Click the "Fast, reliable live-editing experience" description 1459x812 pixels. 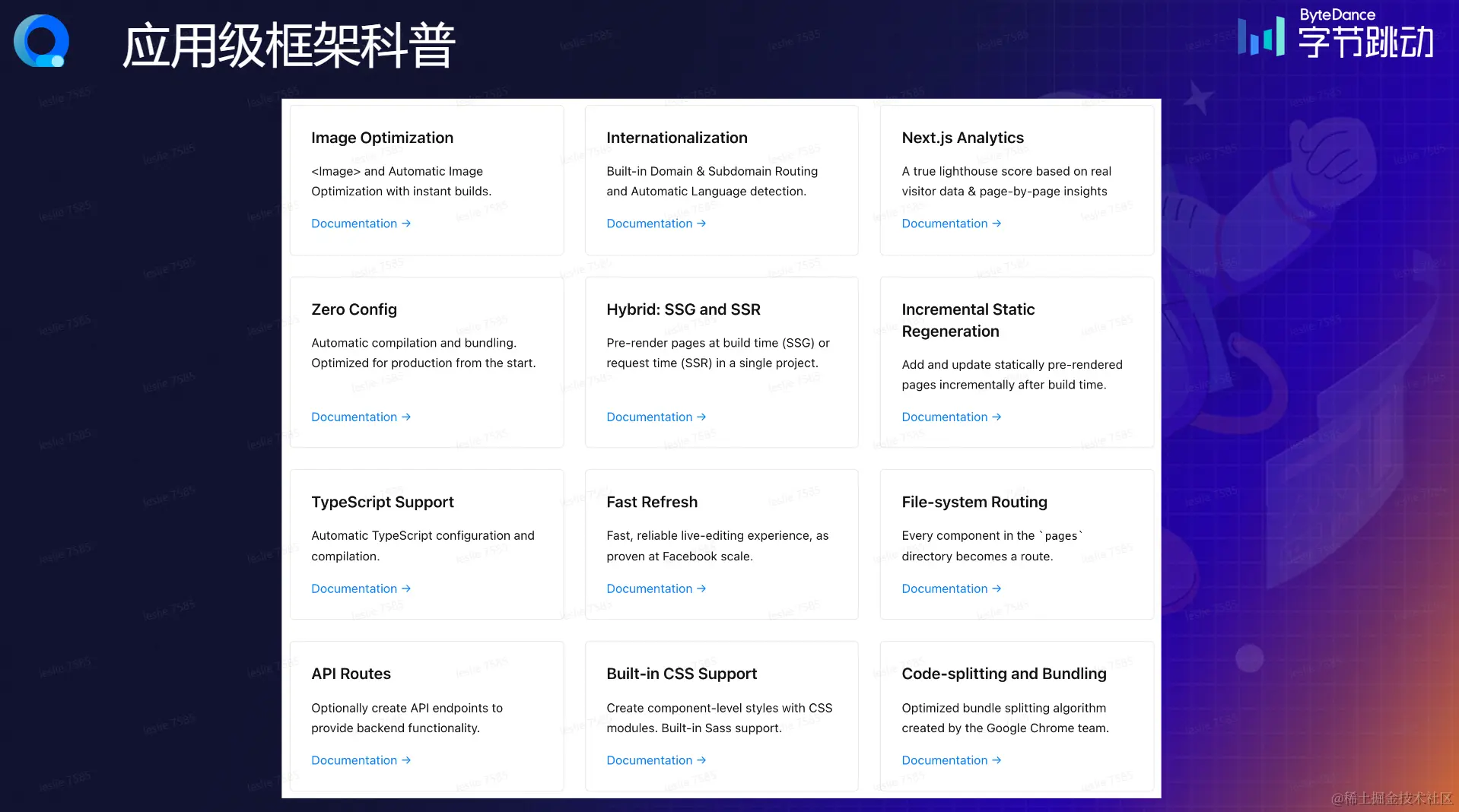pyautogui.click(x=717, y=546)
